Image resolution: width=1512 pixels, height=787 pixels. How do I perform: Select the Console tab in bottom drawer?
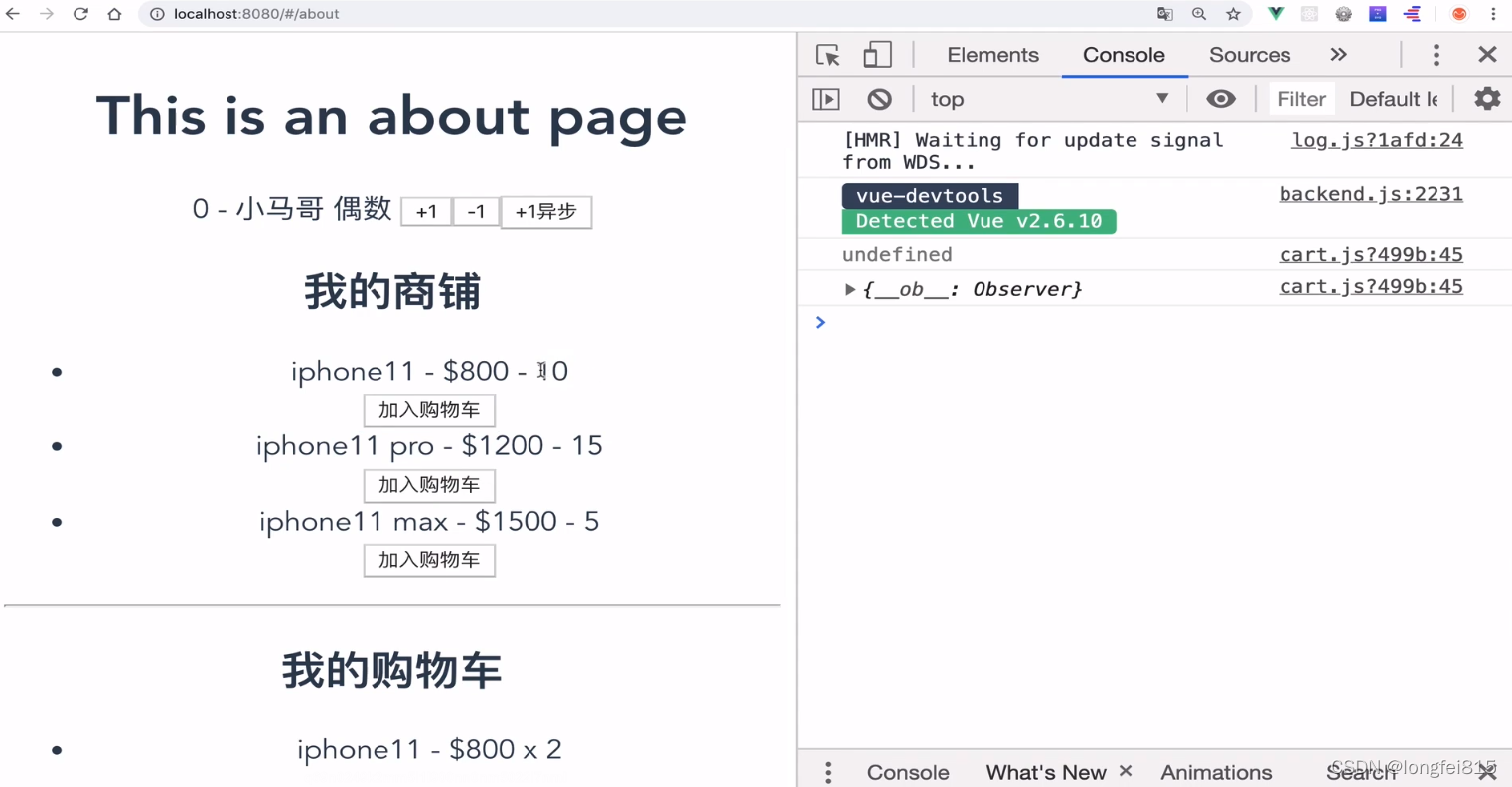pos(908,772)
